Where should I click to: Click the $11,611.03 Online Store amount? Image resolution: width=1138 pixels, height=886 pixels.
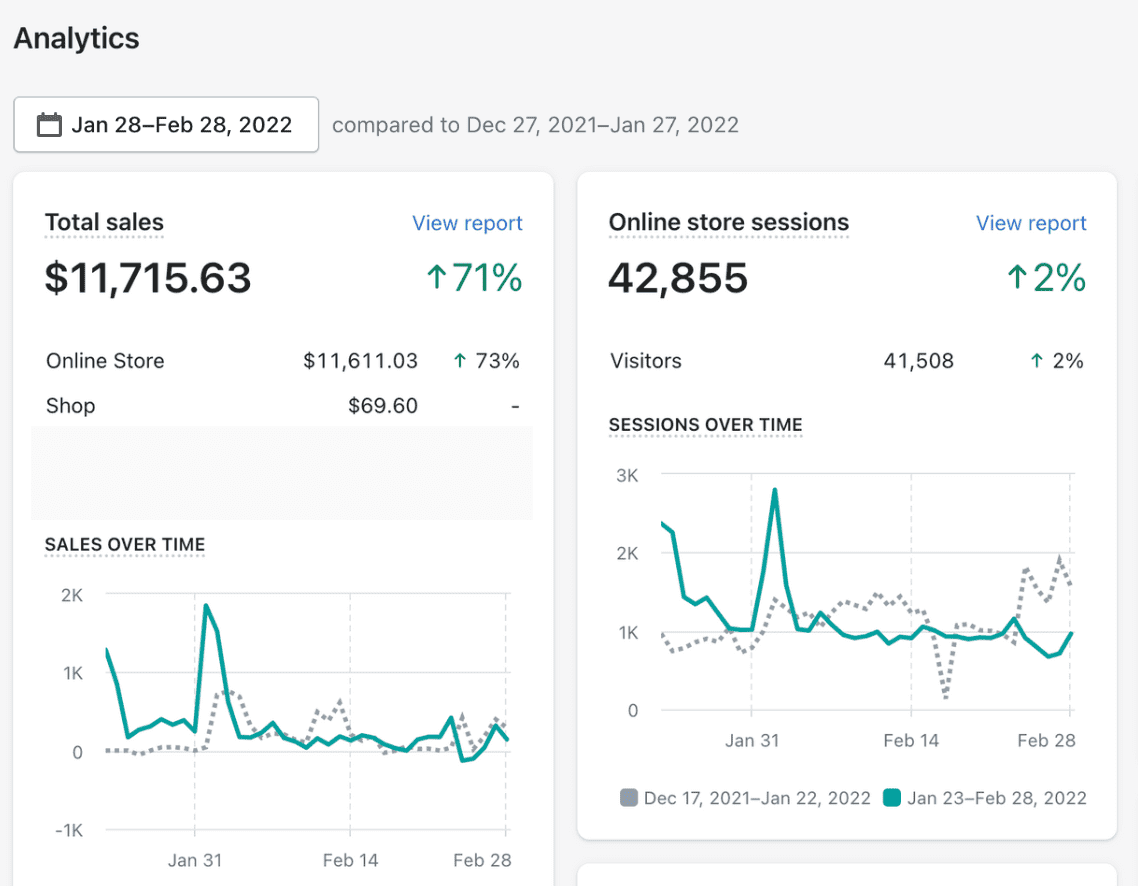click(x=361, y=361)
